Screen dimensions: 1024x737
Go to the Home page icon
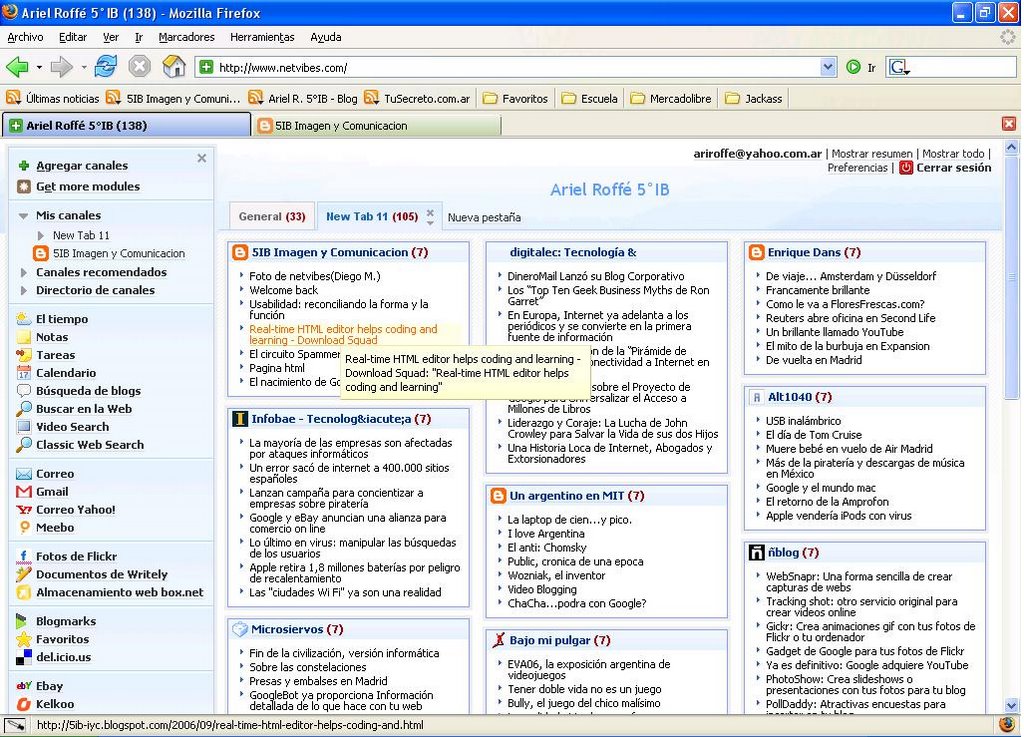click(174, 67)
